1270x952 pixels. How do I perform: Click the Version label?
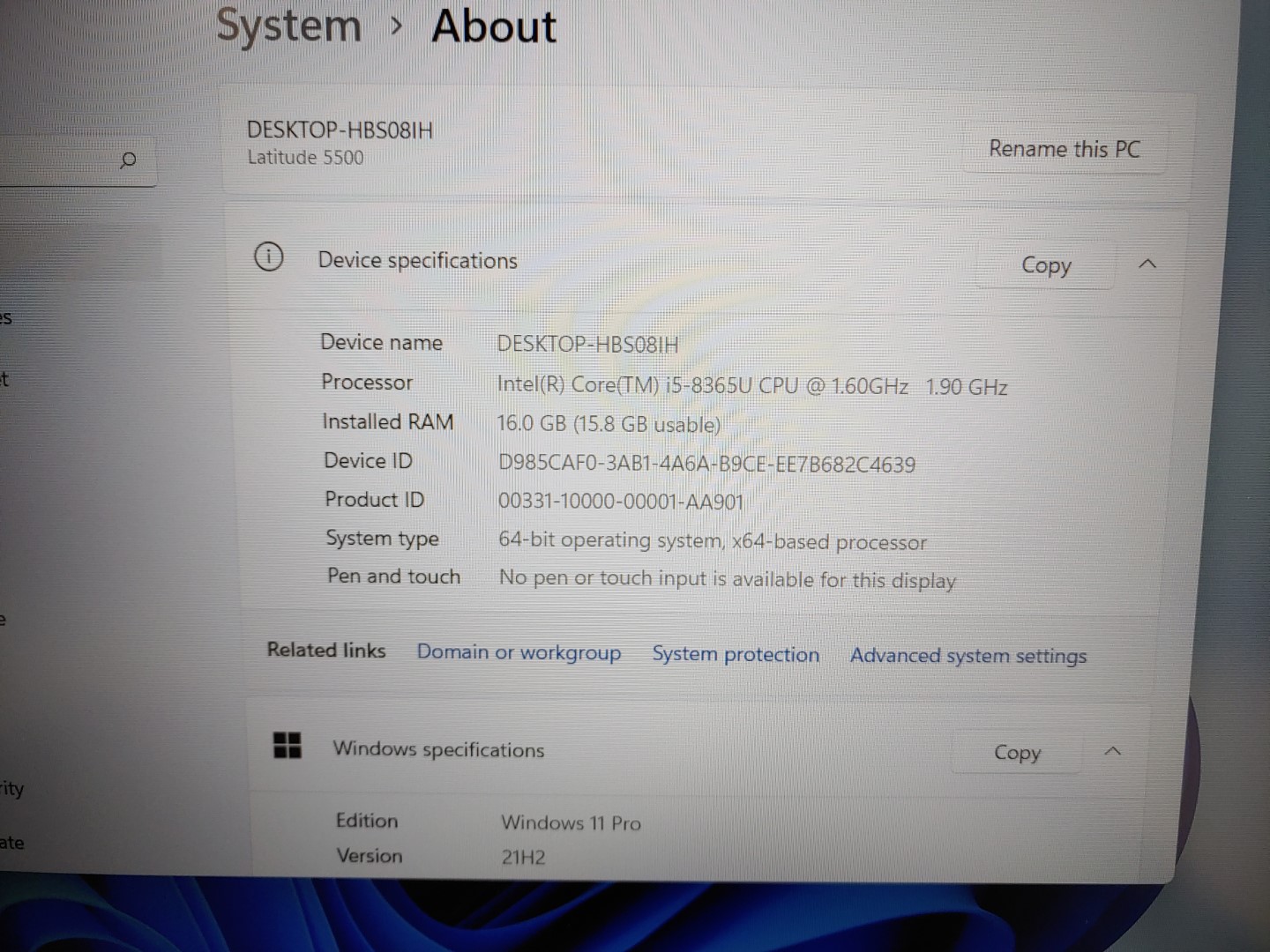pos(370,855)
